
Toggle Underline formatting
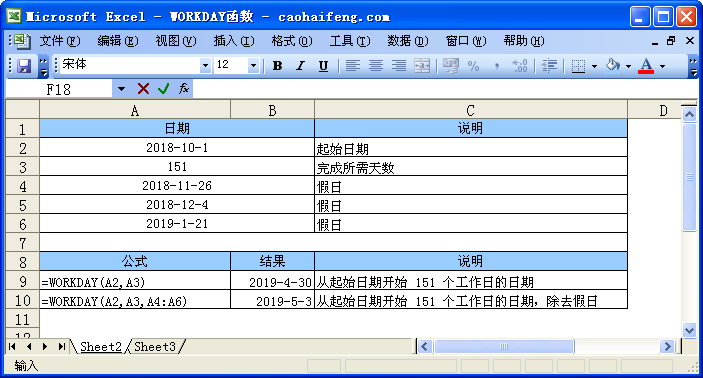323,66
